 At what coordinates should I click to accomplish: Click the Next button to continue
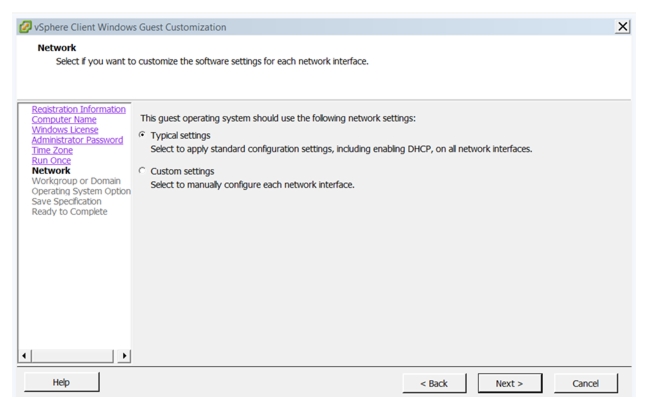point(510,384)
